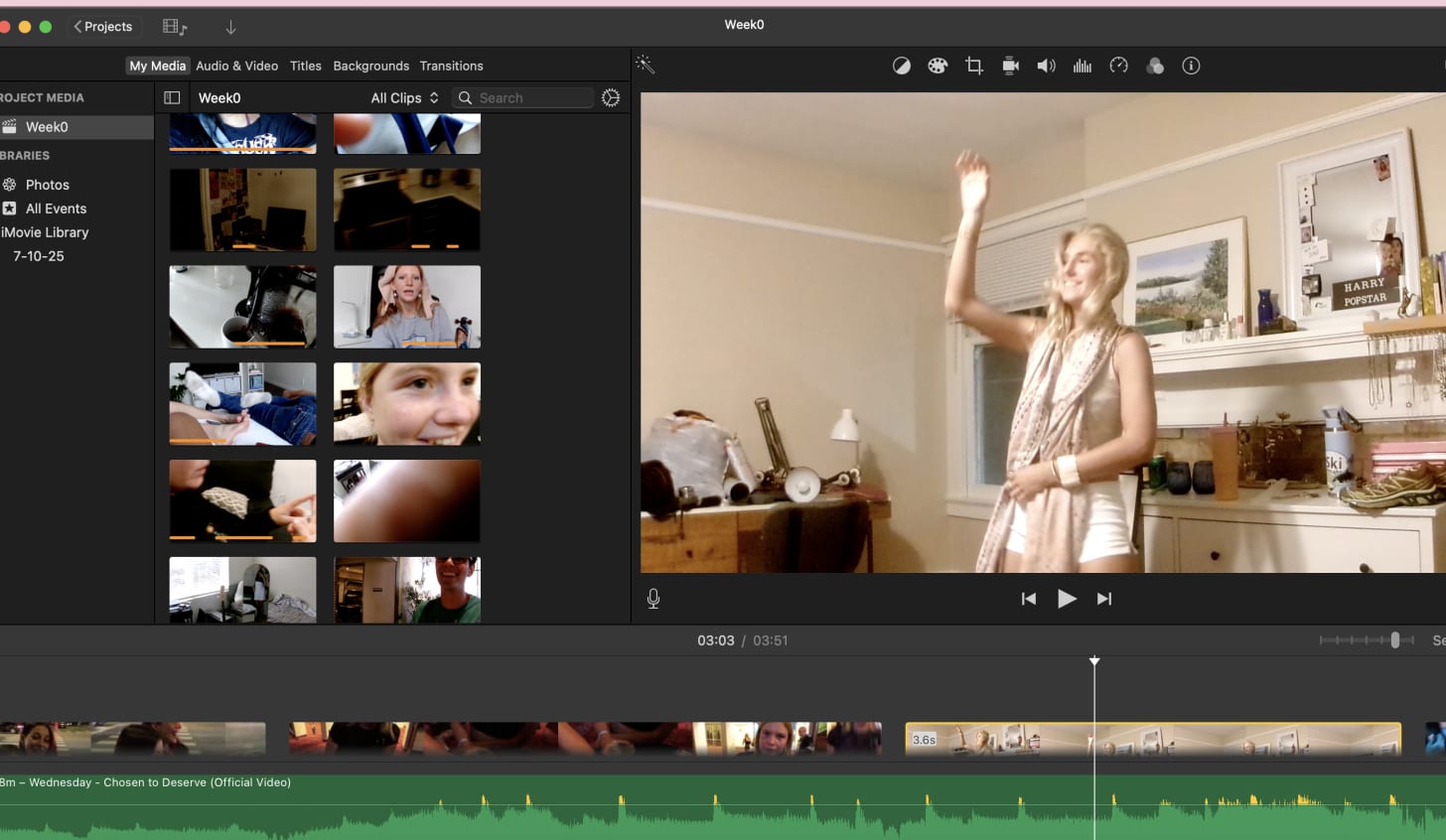Open the media import type dropdown

175,27
